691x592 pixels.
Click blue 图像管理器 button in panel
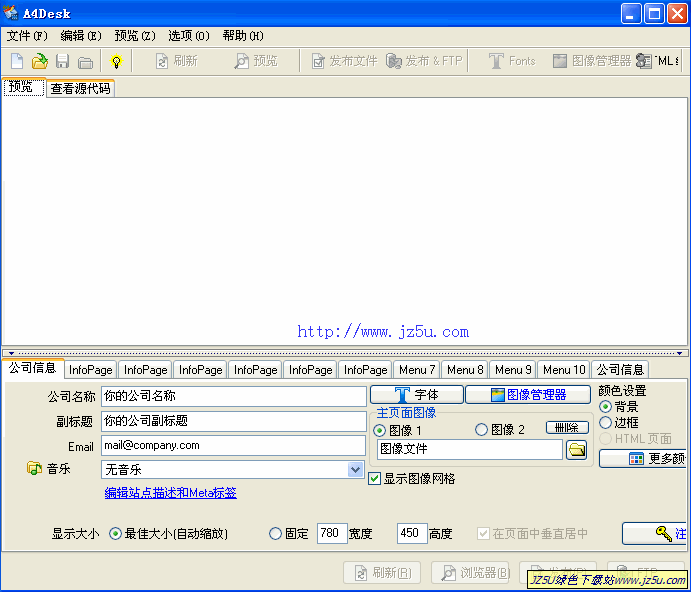click(x=528, y=395)
